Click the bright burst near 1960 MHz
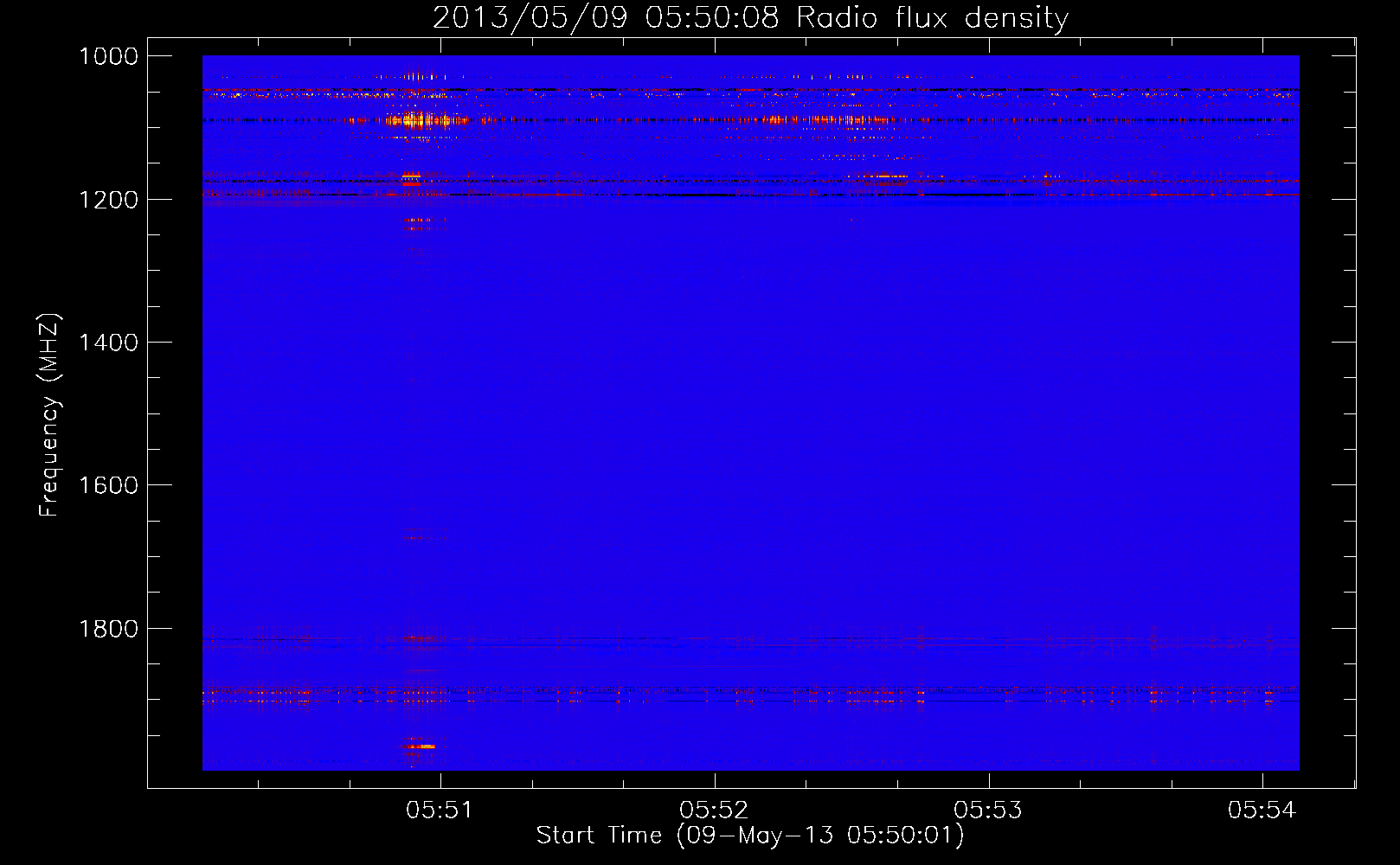Screen dimensions: 1400x865 (x=420, y=746)
